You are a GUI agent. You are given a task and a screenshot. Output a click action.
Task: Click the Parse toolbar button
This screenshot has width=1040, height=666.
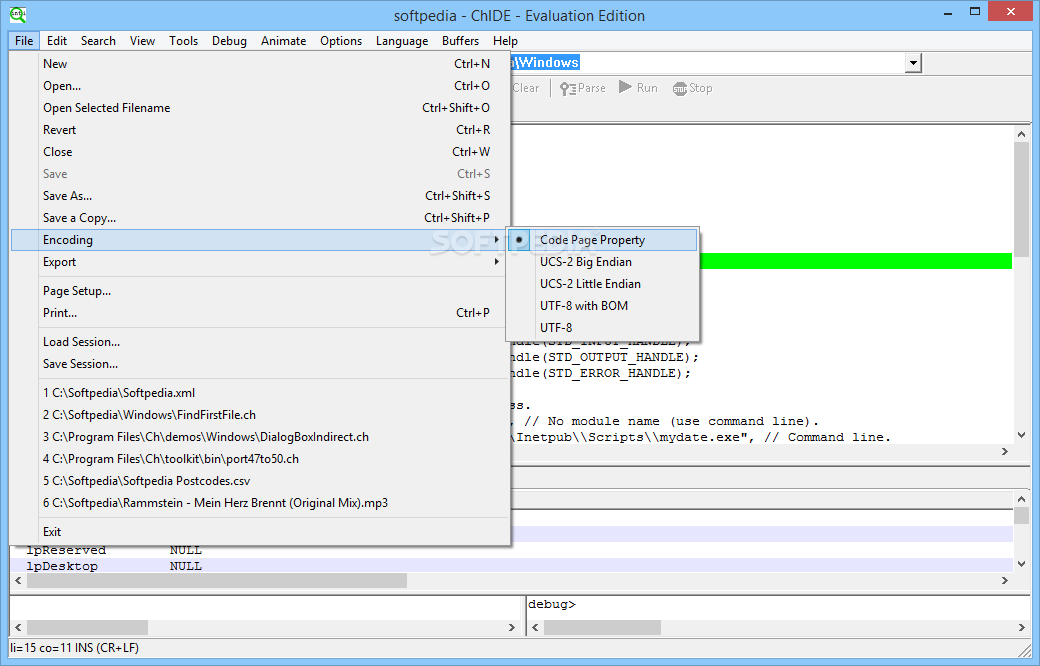click(582, 88)
